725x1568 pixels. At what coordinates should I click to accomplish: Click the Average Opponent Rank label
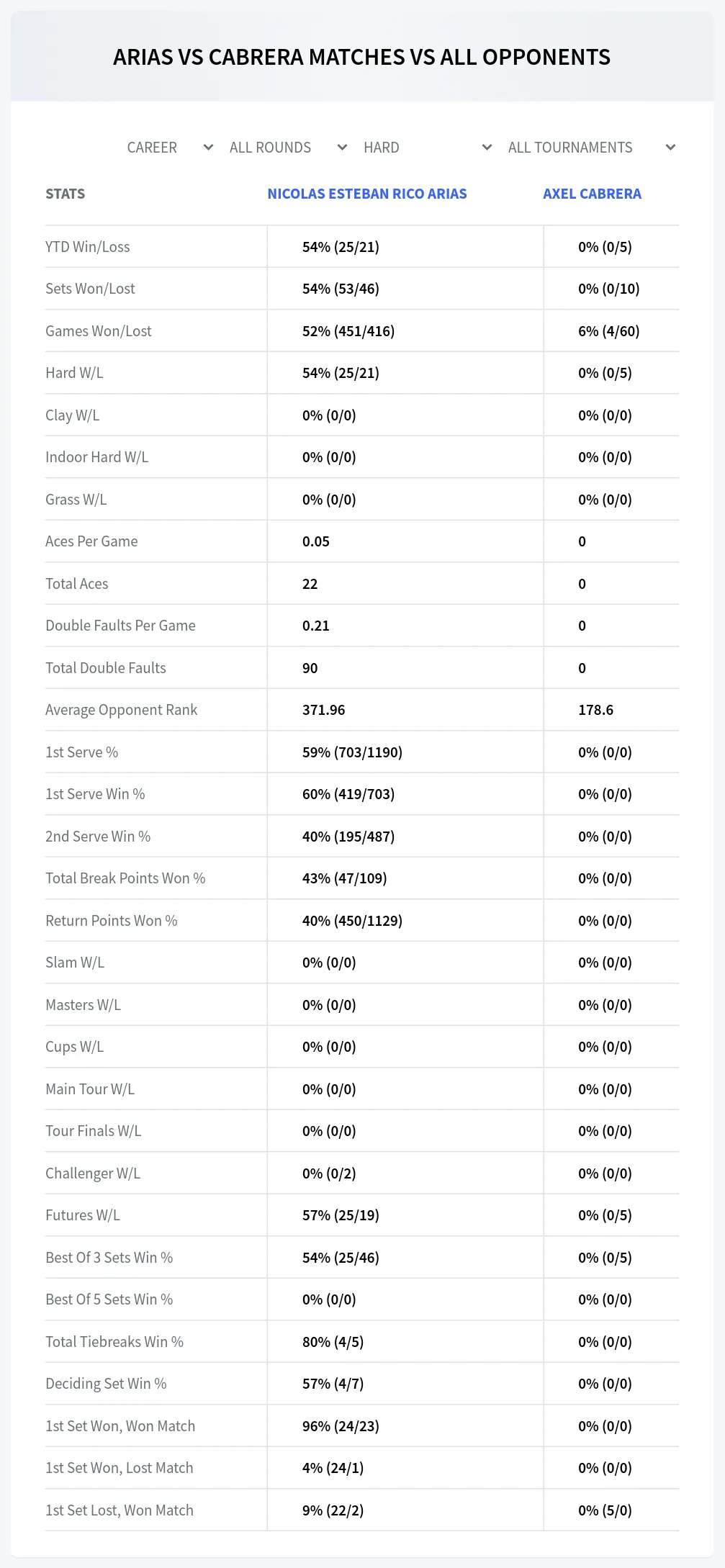pos(121,710)
